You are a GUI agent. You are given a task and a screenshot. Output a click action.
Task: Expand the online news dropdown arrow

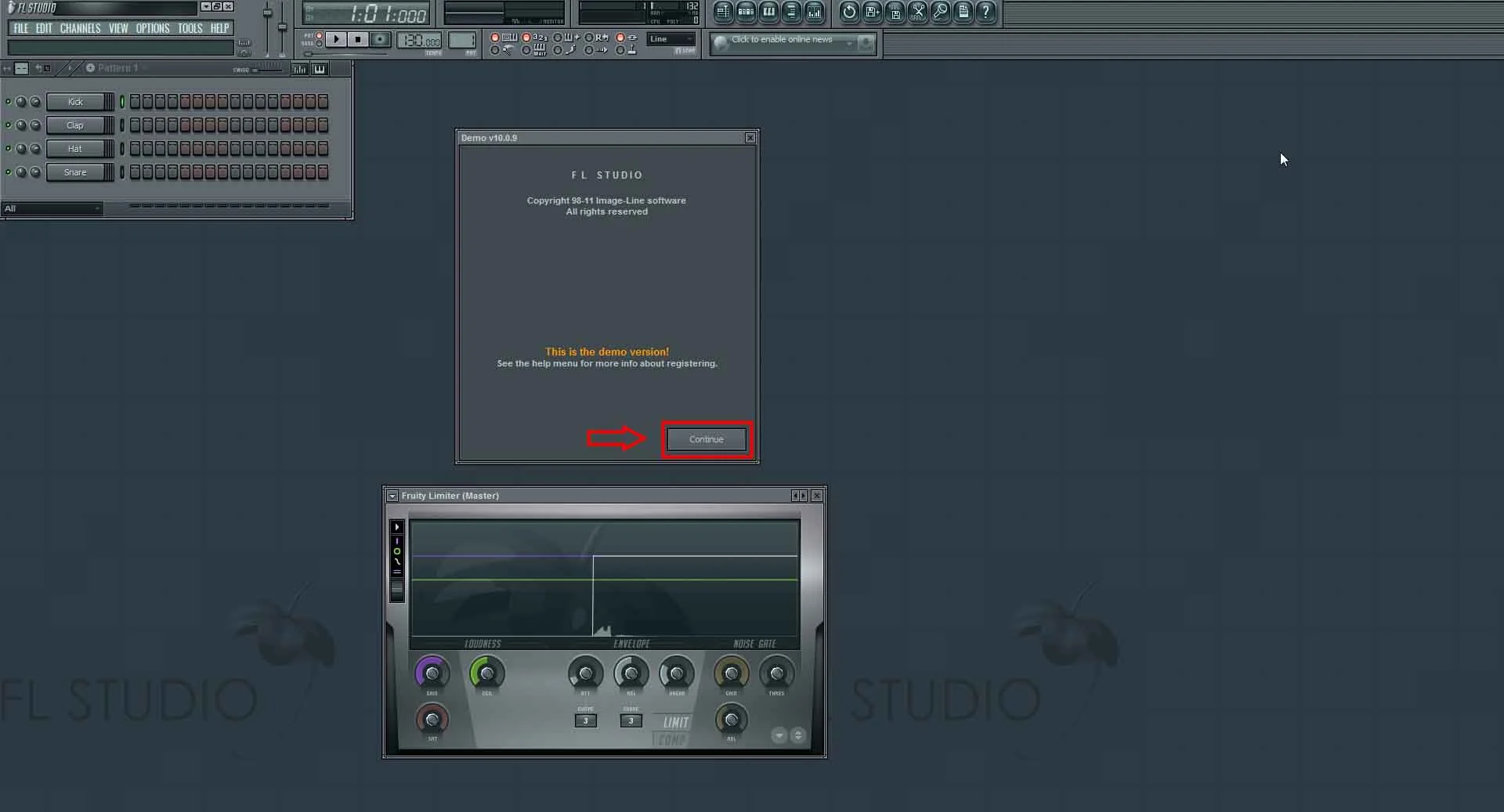pos(849,43)
